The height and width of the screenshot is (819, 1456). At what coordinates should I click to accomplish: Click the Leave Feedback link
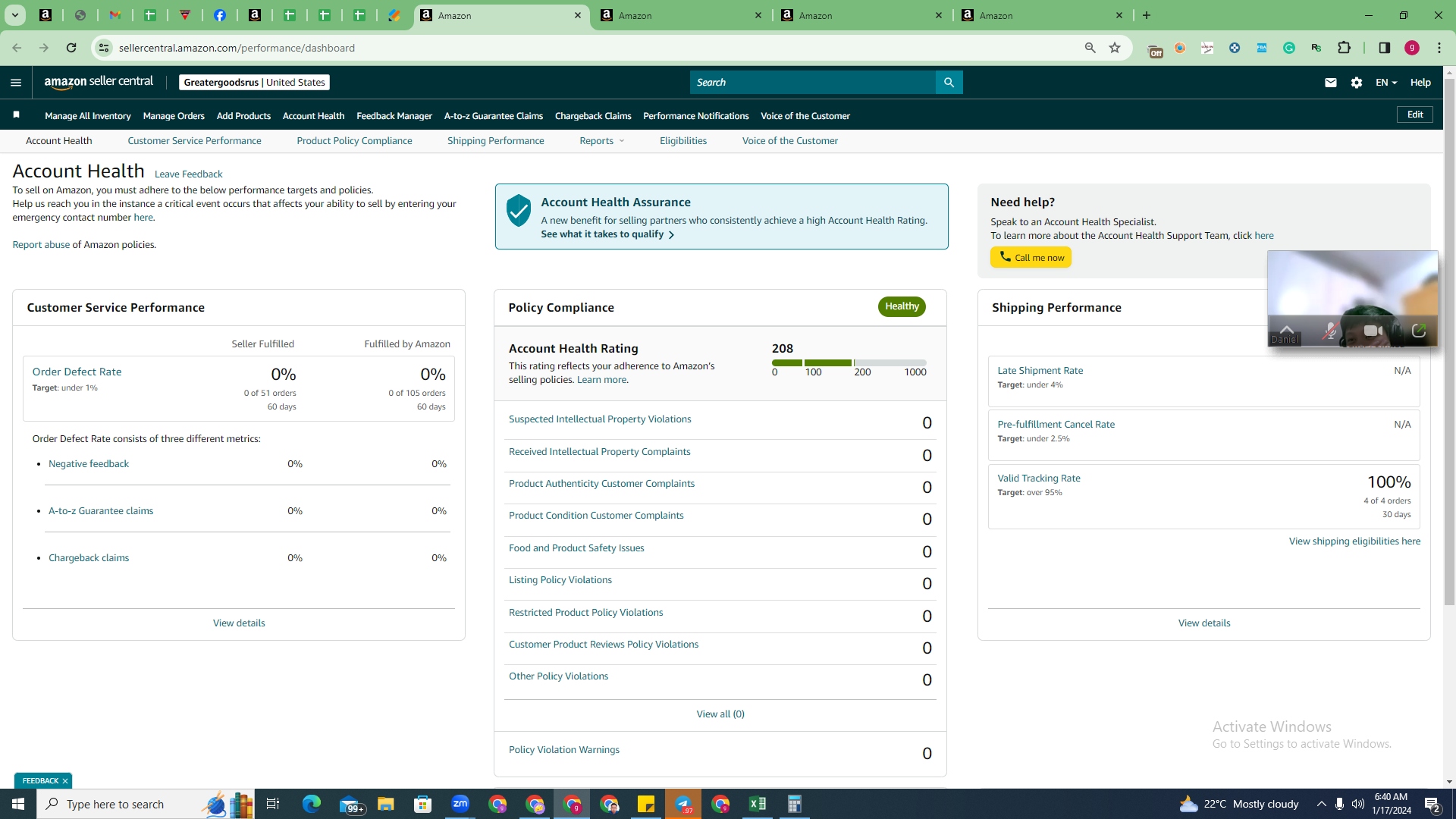(188, 174)
